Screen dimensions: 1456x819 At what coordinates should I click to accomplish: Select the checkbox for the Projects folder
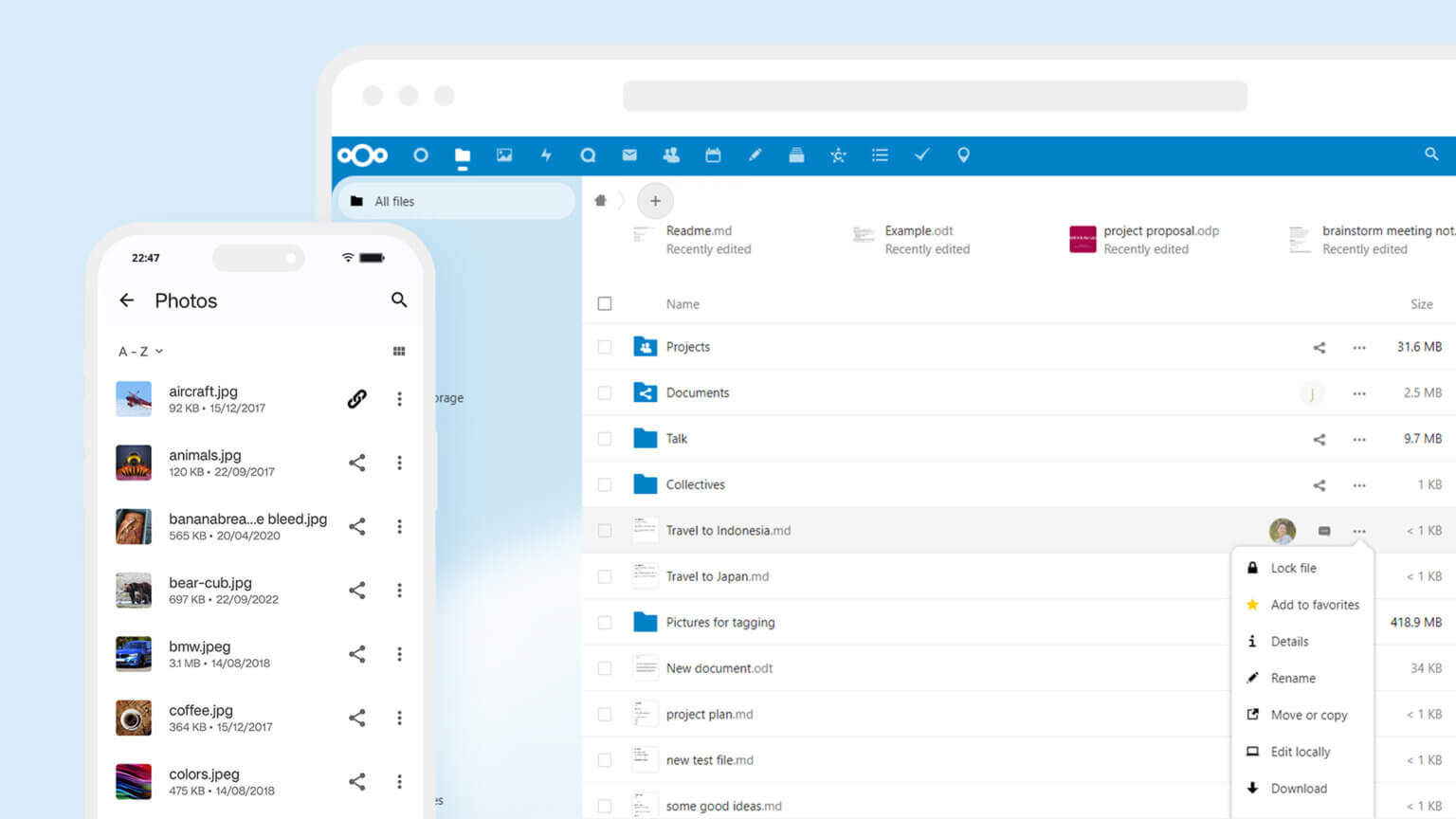(x=604, y=347)
